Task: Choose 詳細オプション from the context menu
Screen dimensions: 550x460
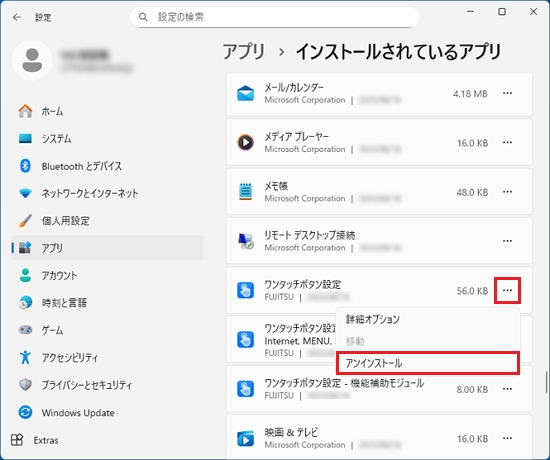Action: point(428,319)
